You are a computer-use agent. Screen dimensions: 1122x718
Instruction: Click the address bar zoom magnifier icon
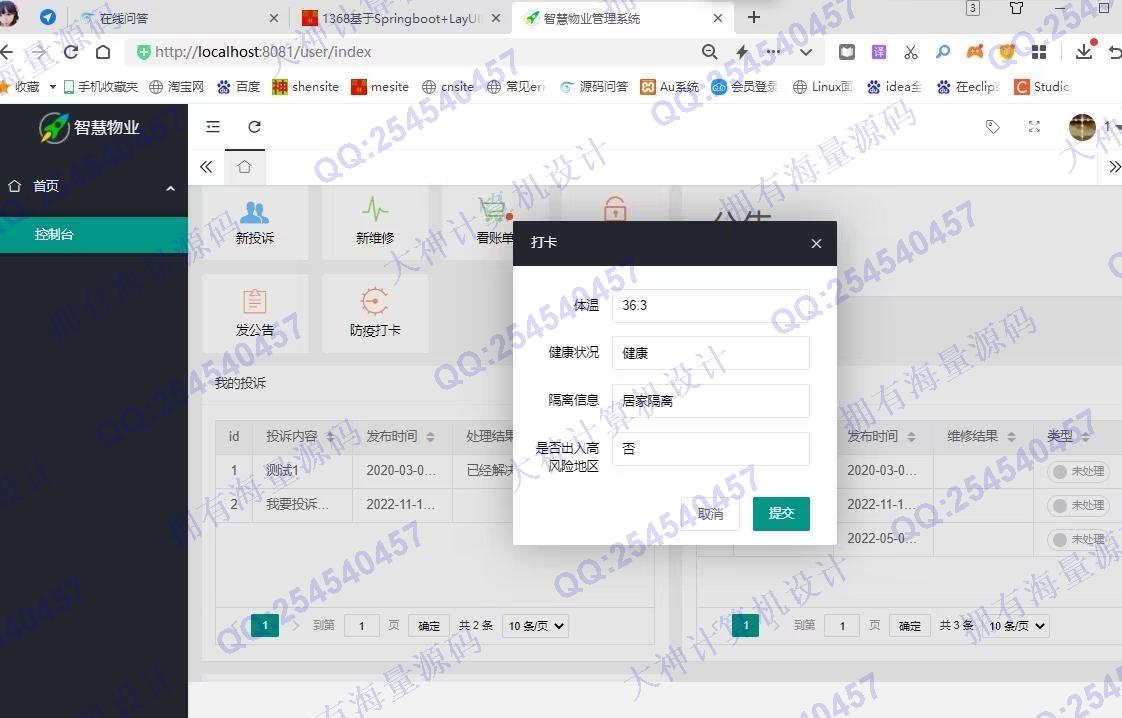coord(709,52)
